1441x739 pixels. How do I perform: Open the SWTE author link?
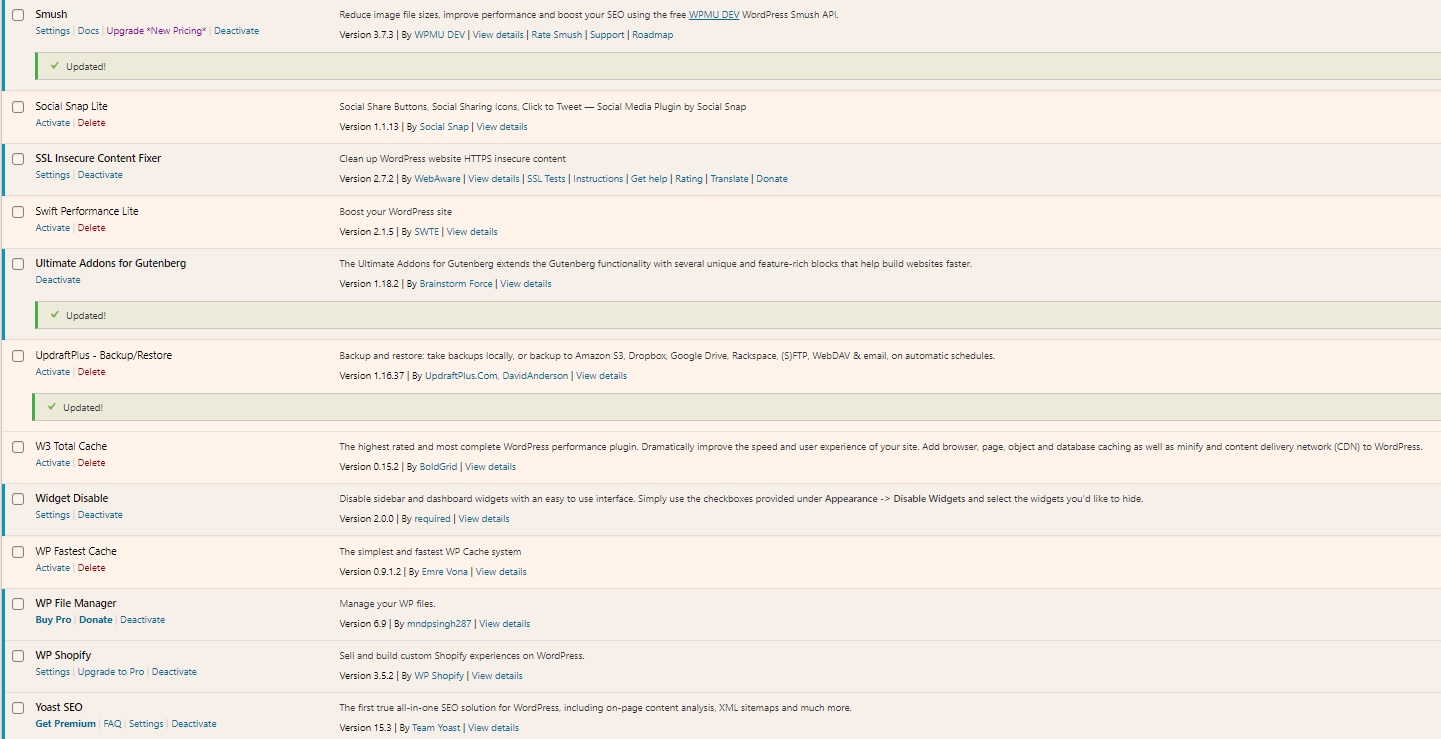pos(427,232)
